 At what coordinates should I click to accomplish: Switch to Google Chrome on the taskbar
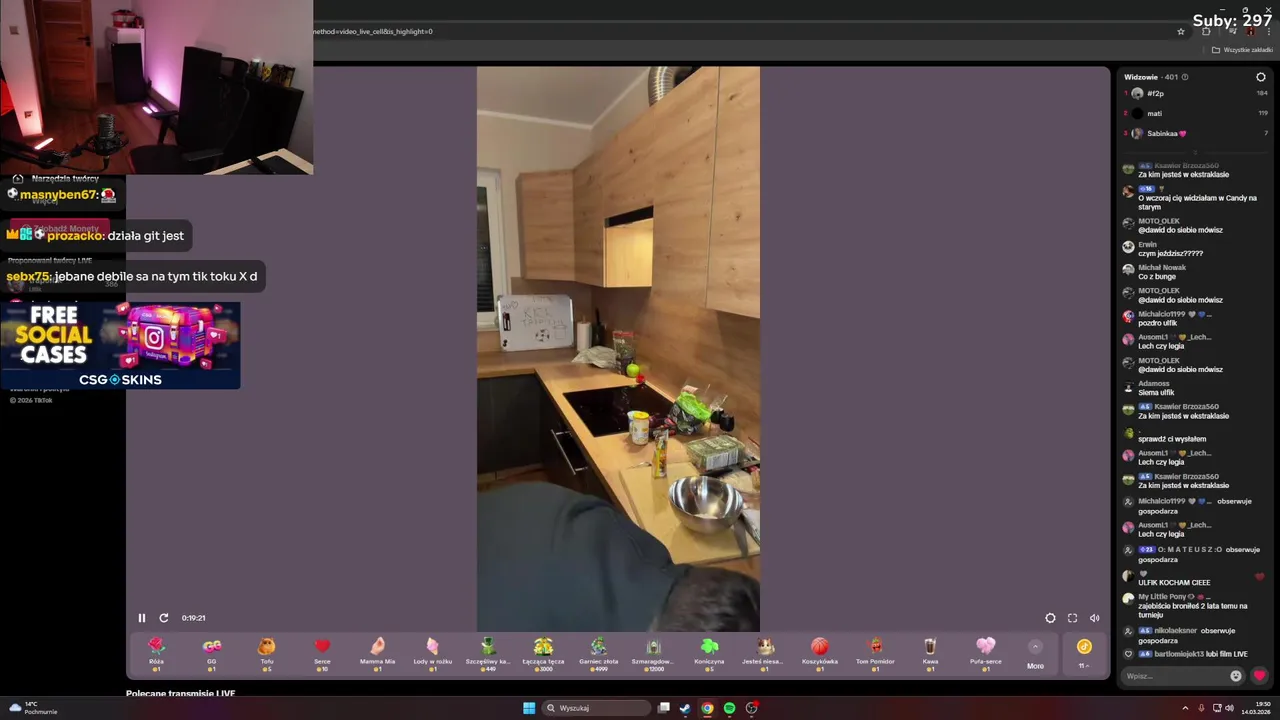(x=707, y=708)
